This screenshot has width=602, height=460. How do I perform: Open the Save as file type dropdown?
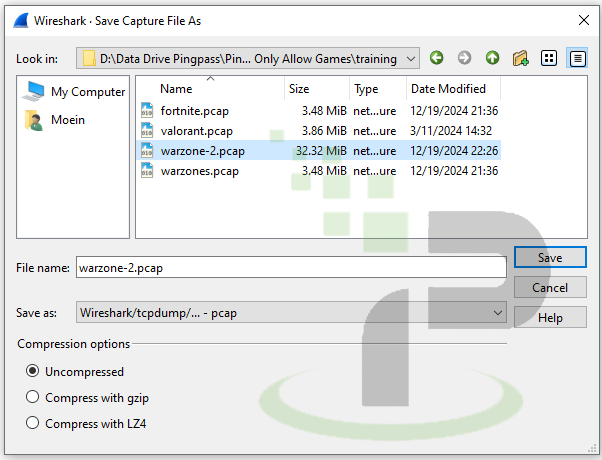498,313
